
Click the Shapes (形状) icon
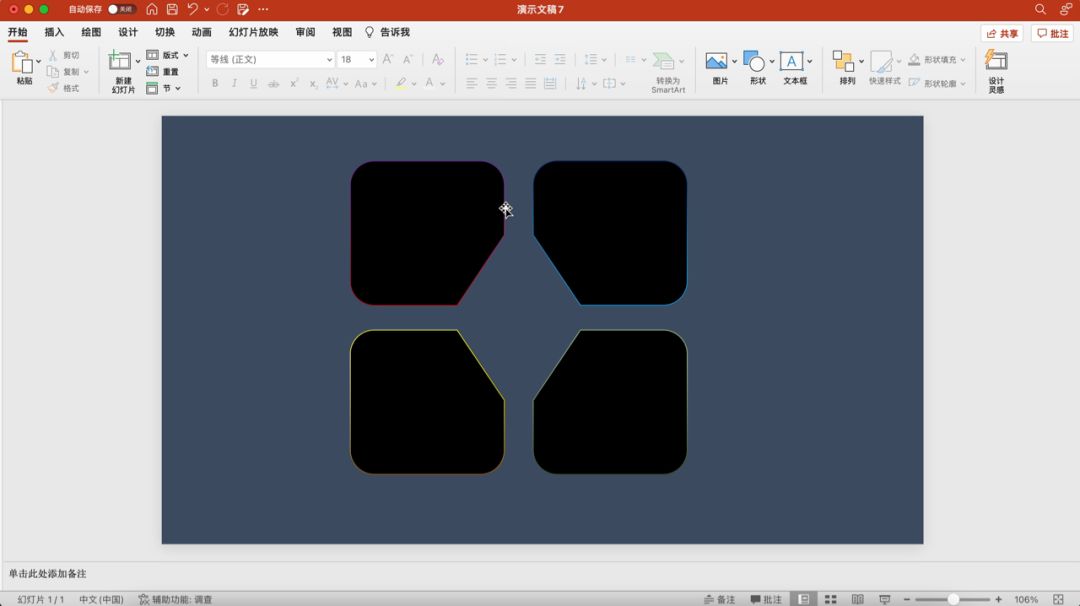pyautogui.click(x=754, y=61)
